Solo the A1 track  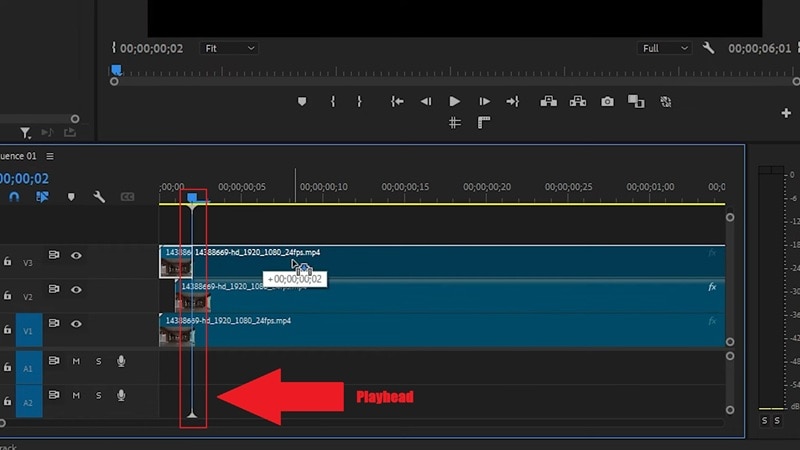pyautogui.click(x=98, y=361)
